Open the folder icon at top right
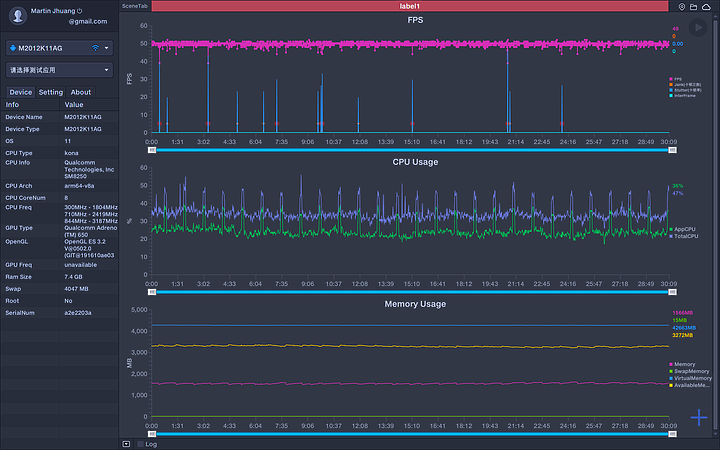 pyautogui.click(x=693, y=6)
